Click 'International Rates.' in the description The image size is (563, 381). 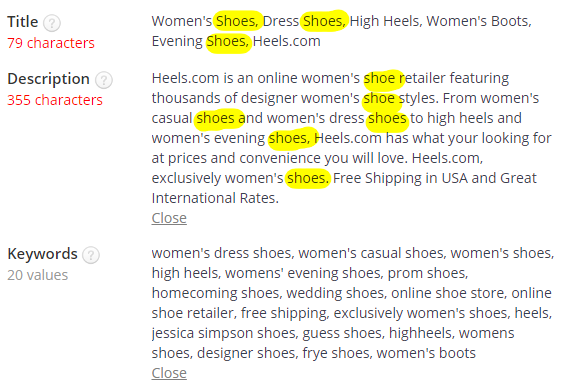(215, 198)
